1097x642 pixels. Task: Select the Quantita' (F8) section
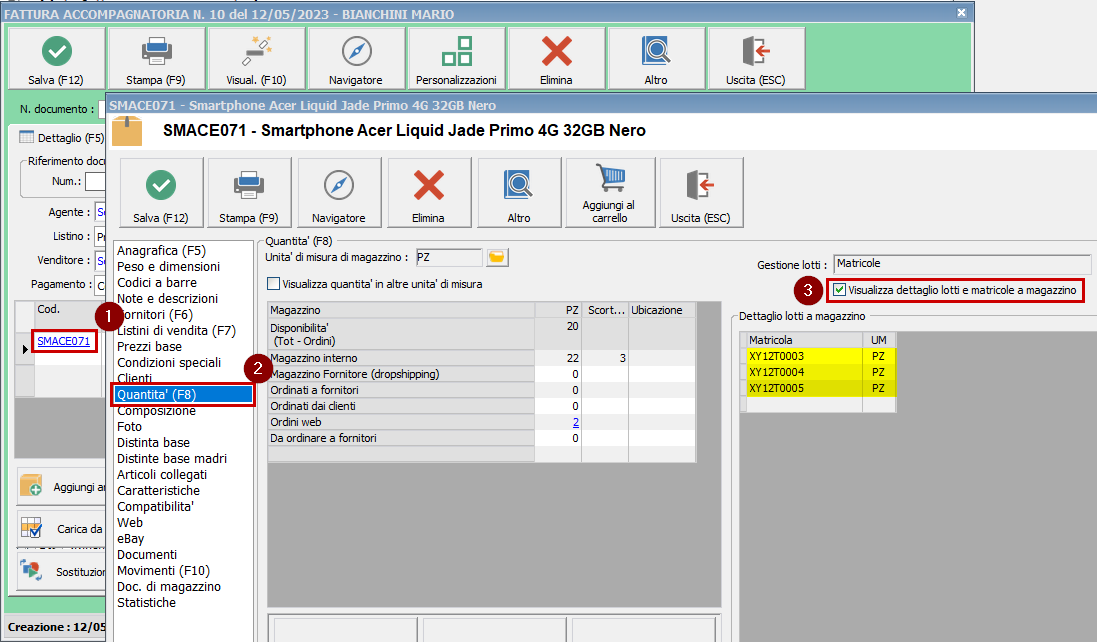pyautogui.click(x=183, y=394)
